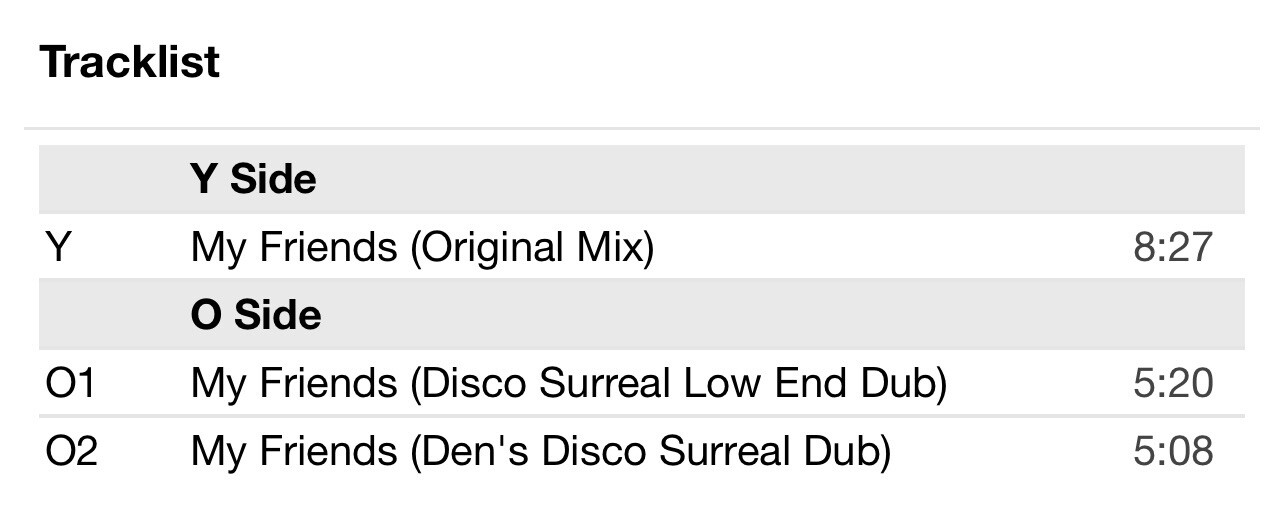Select the Original Mix track row
The height and width of the screenshot is (521, 1284).
[642, 247]
